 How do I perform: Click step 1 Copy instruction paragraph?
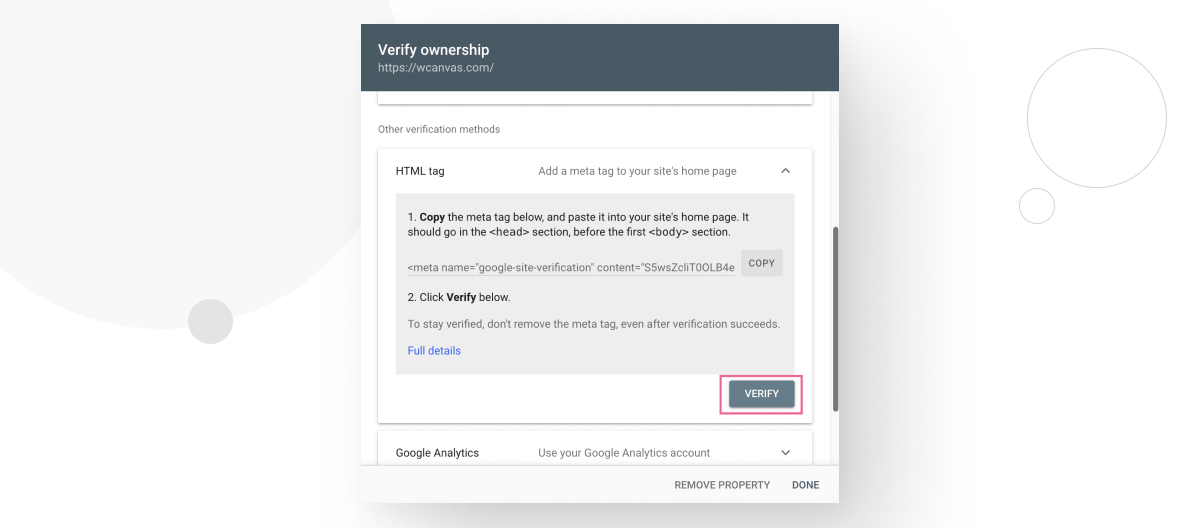coord(578,224)
